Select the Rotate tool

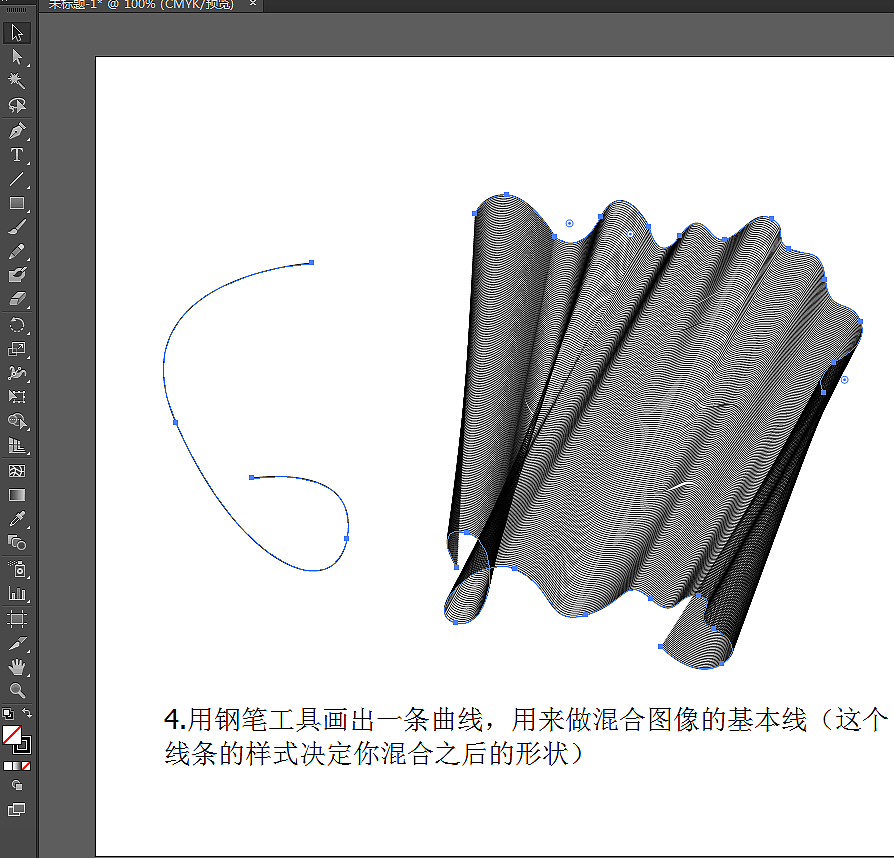pos(17,325)
